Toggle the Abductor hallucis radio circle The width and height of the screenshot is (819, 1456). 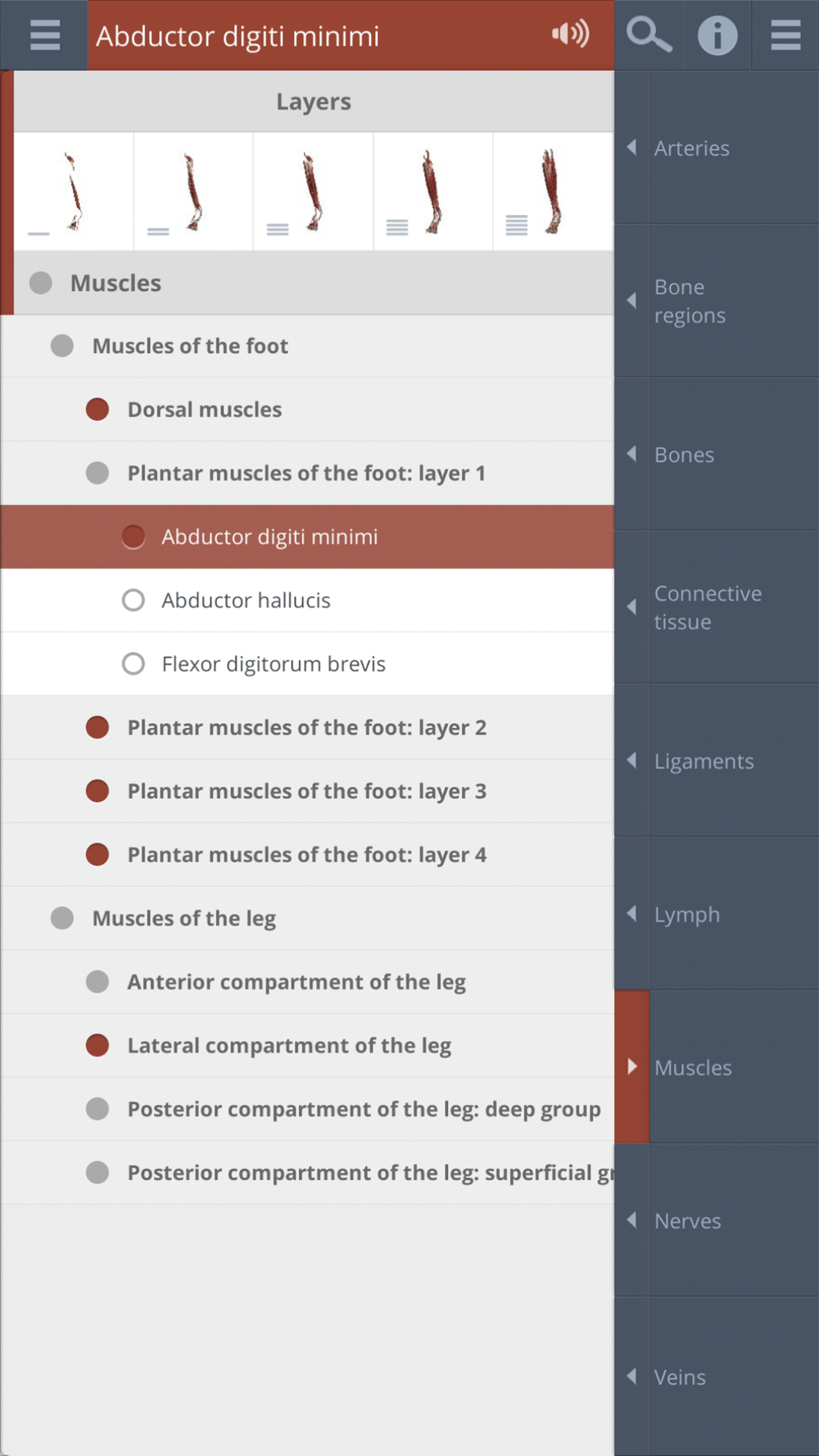click(133, 600)
